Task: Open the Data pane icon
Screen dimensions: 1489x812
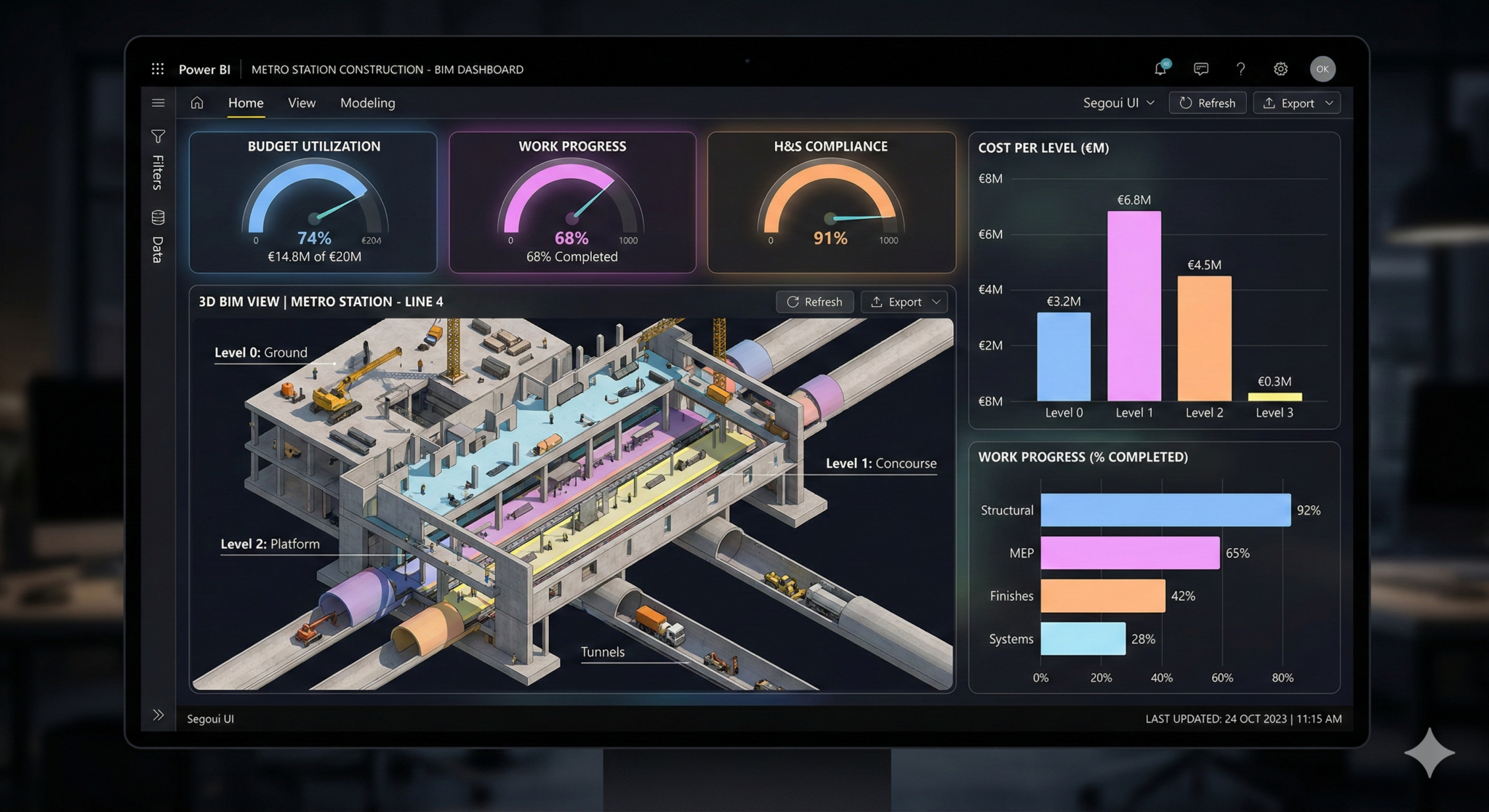Action: tap(158, 217)
